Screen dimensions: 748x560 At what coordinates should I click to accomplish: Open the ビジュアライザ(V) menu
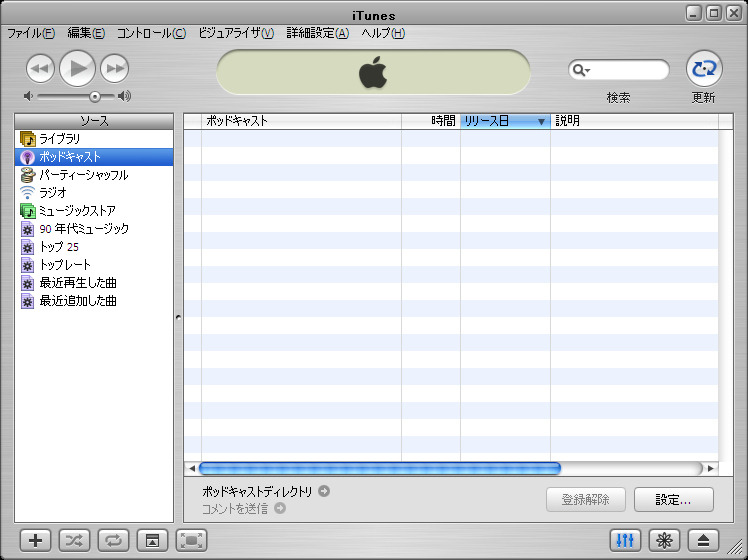pos(236,33)
